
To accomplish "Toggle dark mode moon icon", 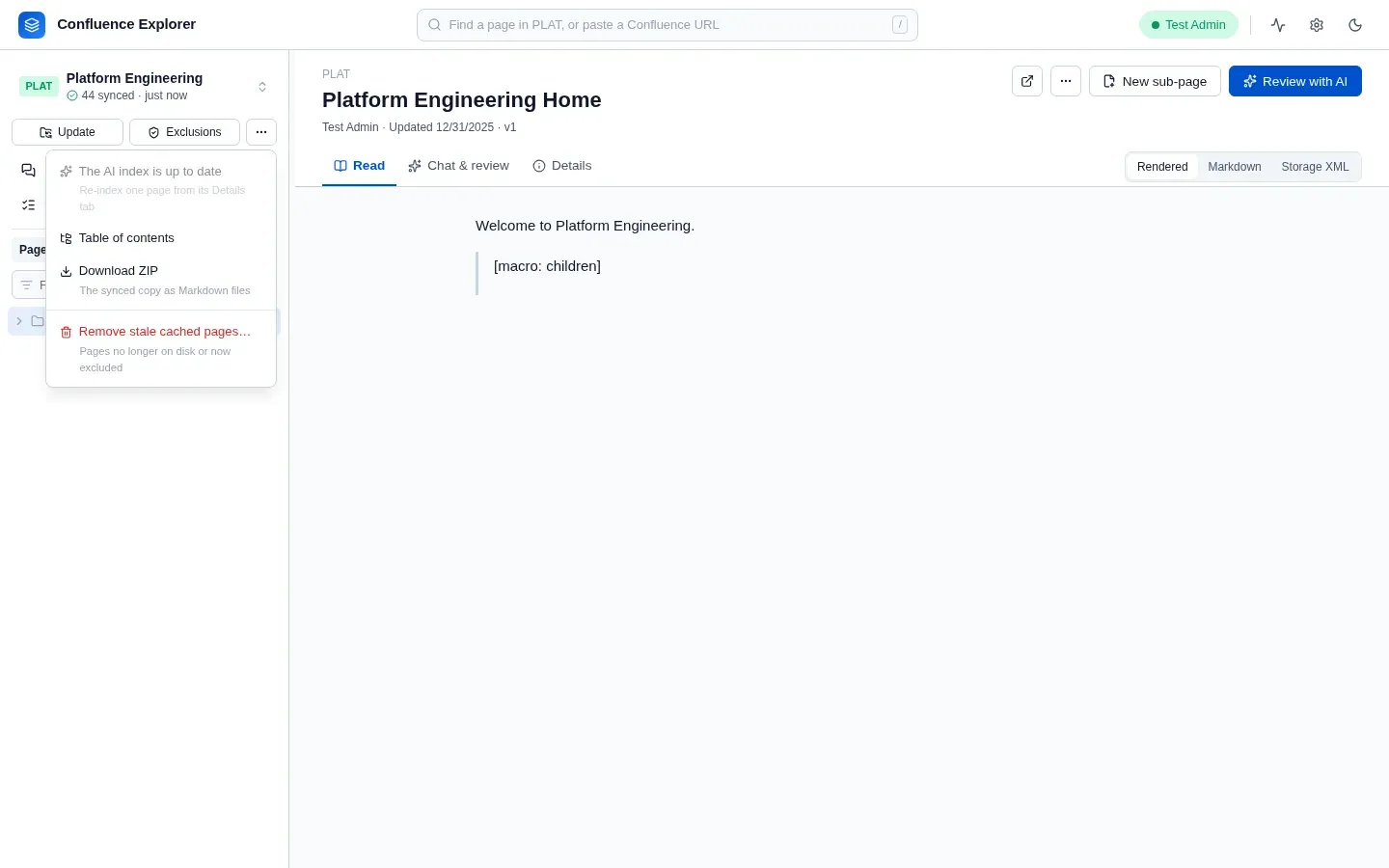I will [x=1355, y=25].
